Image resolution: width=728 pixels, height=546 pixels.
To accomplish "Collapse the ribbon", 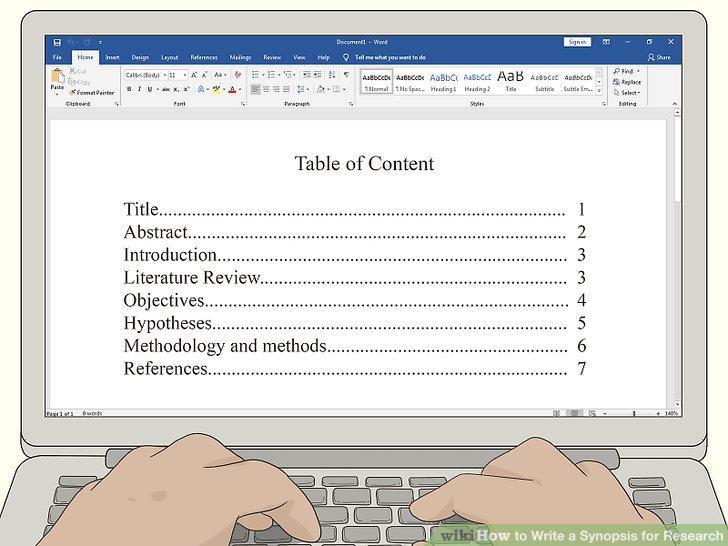I will click(x=675, y=104).
